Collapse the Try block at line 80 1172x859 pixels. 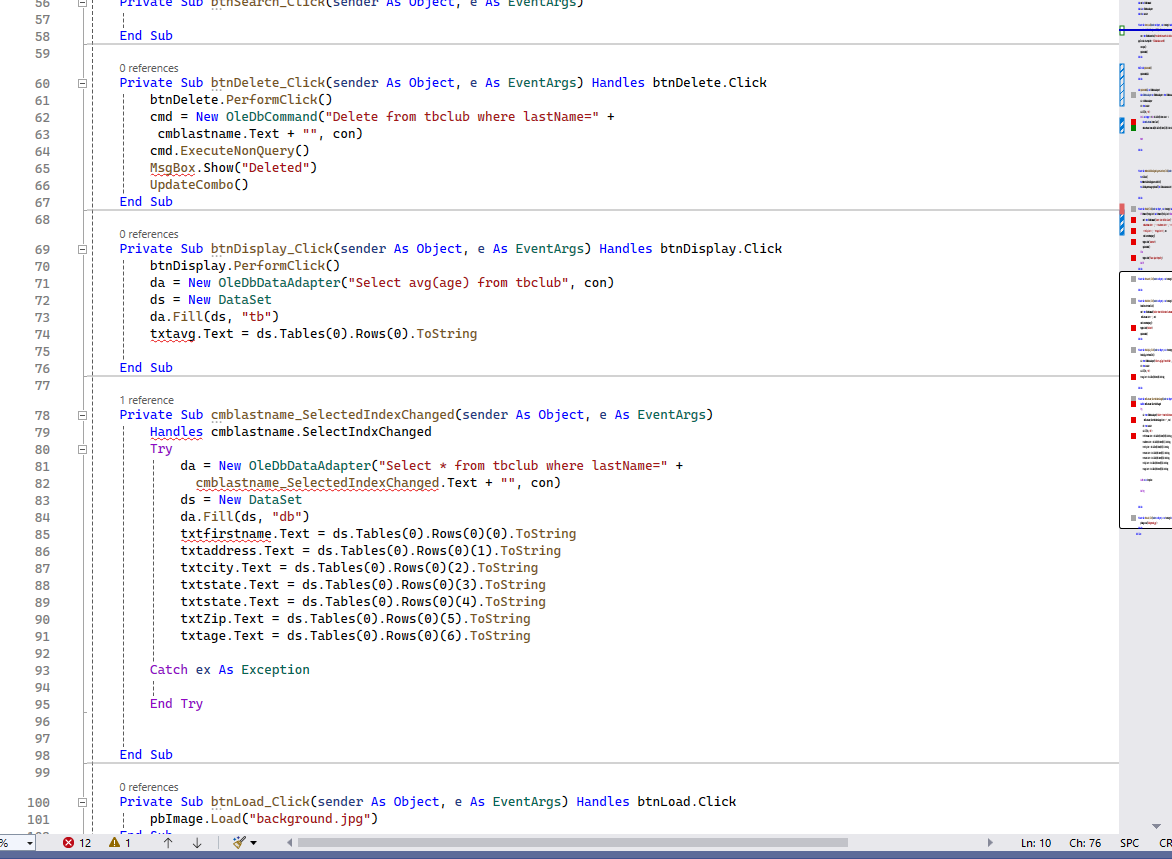(81, 448)
